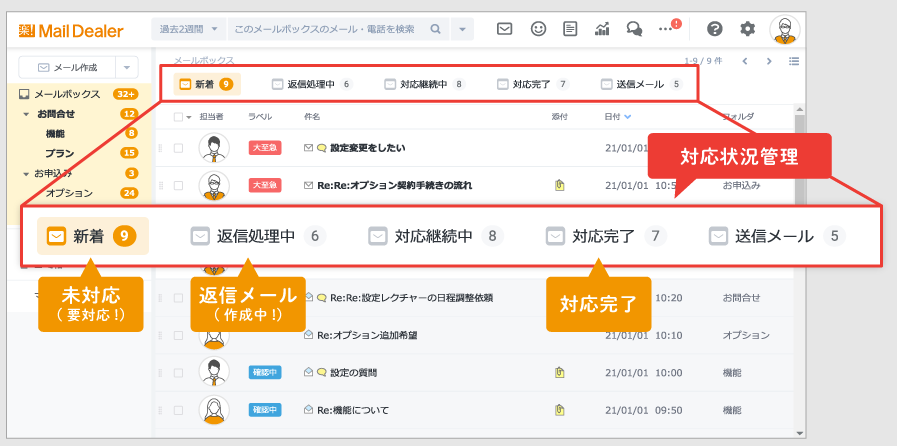Open the advanced search dropdown arrow
The height and width of the screenshot is (446, 897).
pos(462,29)
